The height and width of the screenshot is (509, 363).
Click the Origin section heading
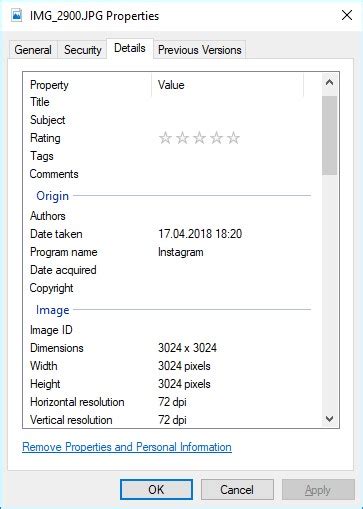pos(52,196)
